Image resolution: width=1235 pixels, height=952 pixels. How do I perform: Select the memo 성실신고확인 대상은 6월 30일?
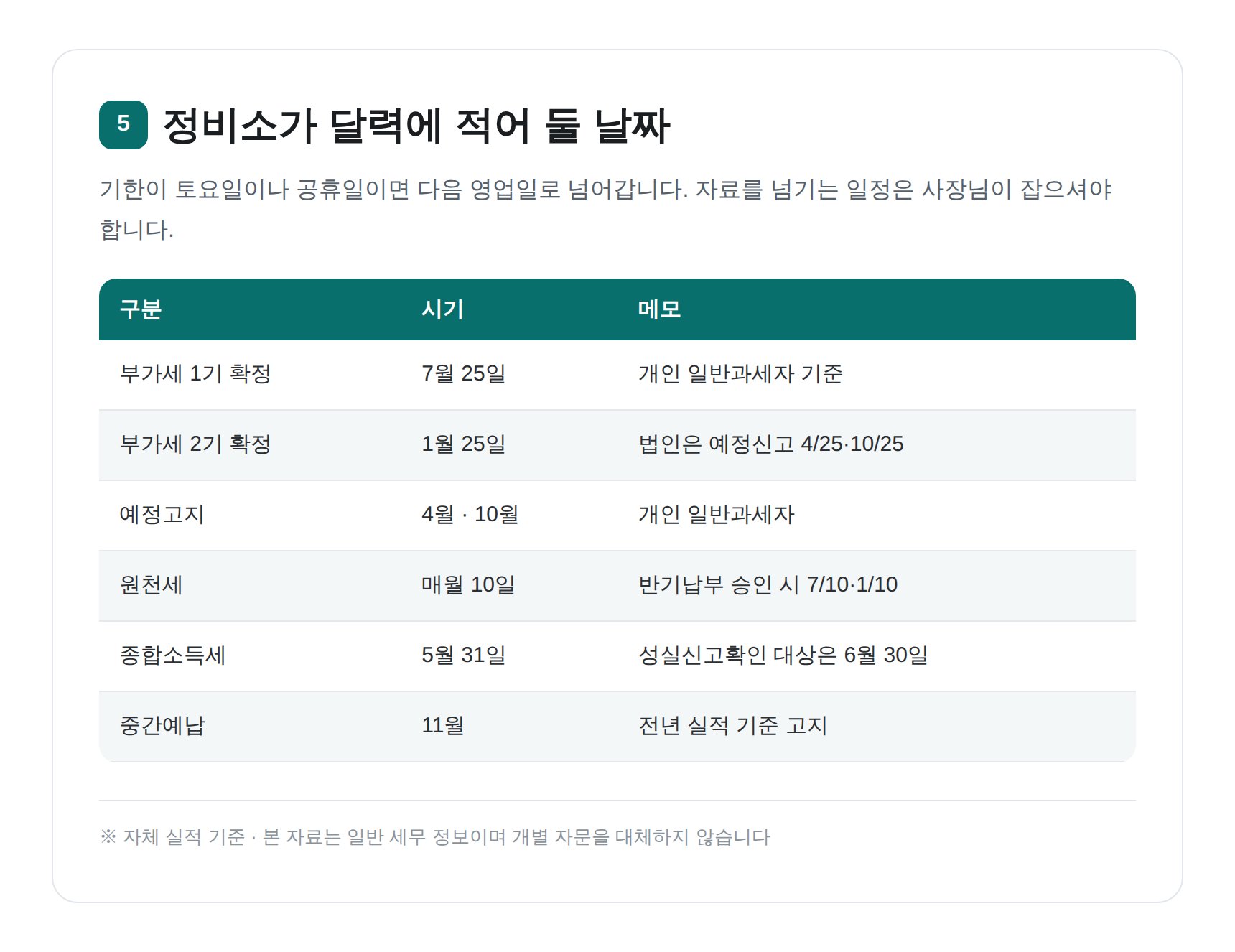783,655
